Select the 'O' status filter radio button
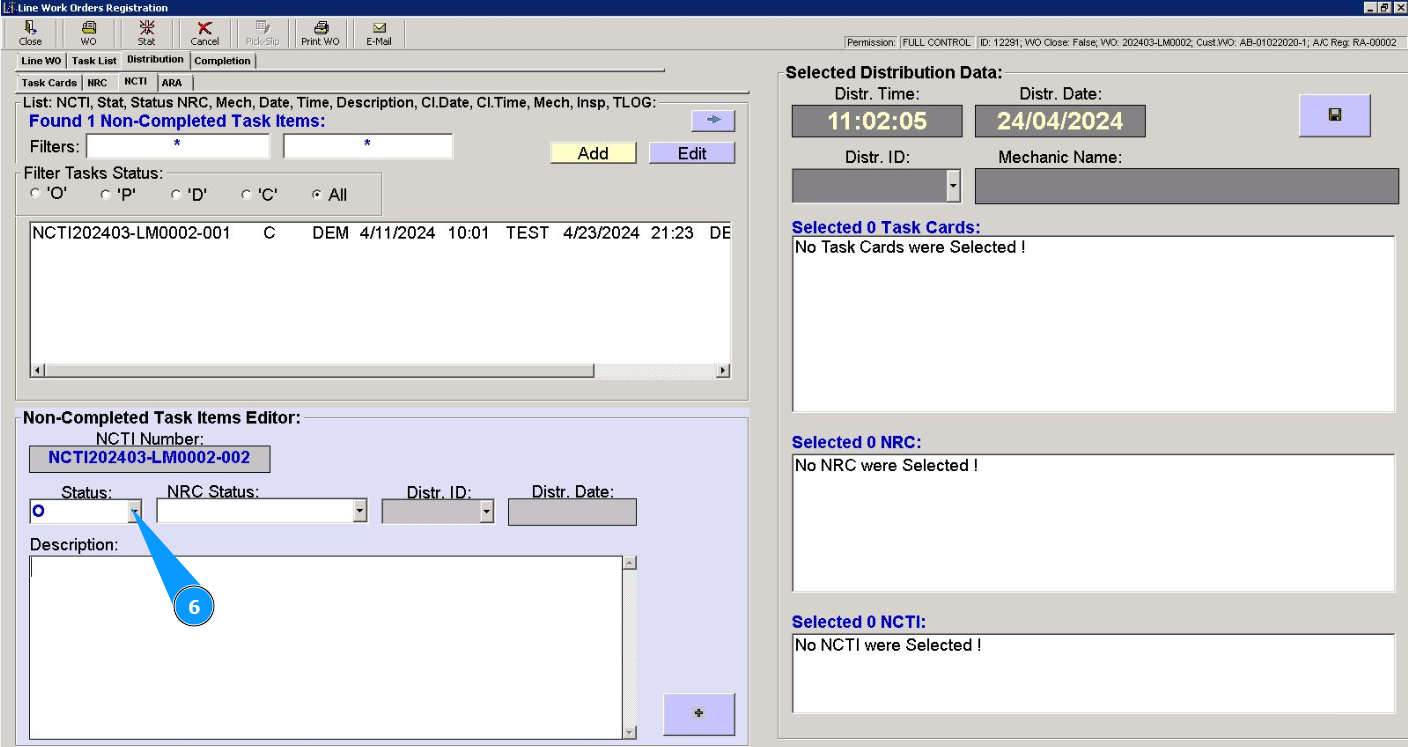 pos(37,195)
